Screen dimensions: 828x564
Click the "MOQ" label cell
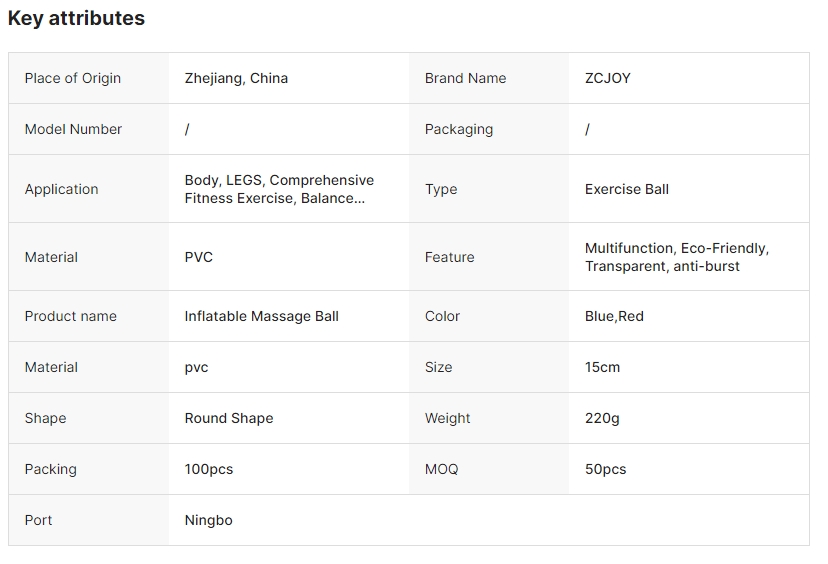pyautogui.click(x=442, y=469)
